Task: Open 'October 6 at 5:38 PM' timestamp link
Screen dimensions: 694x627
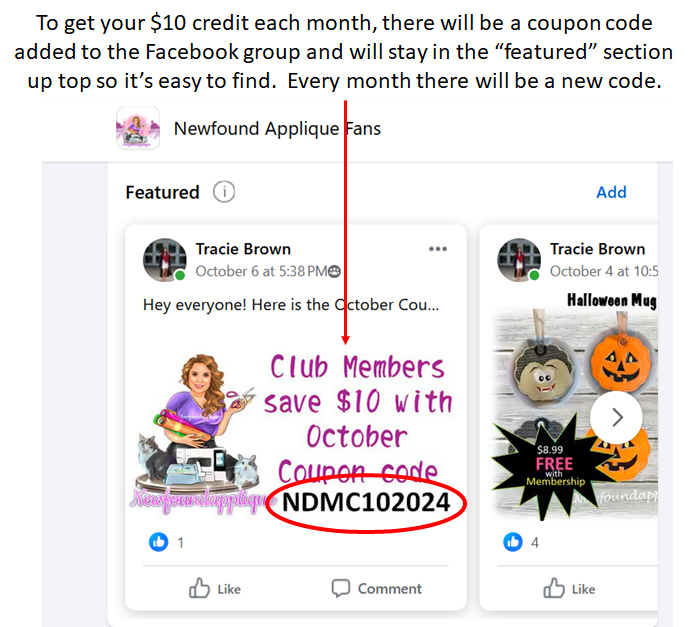Action: [261, 271]
